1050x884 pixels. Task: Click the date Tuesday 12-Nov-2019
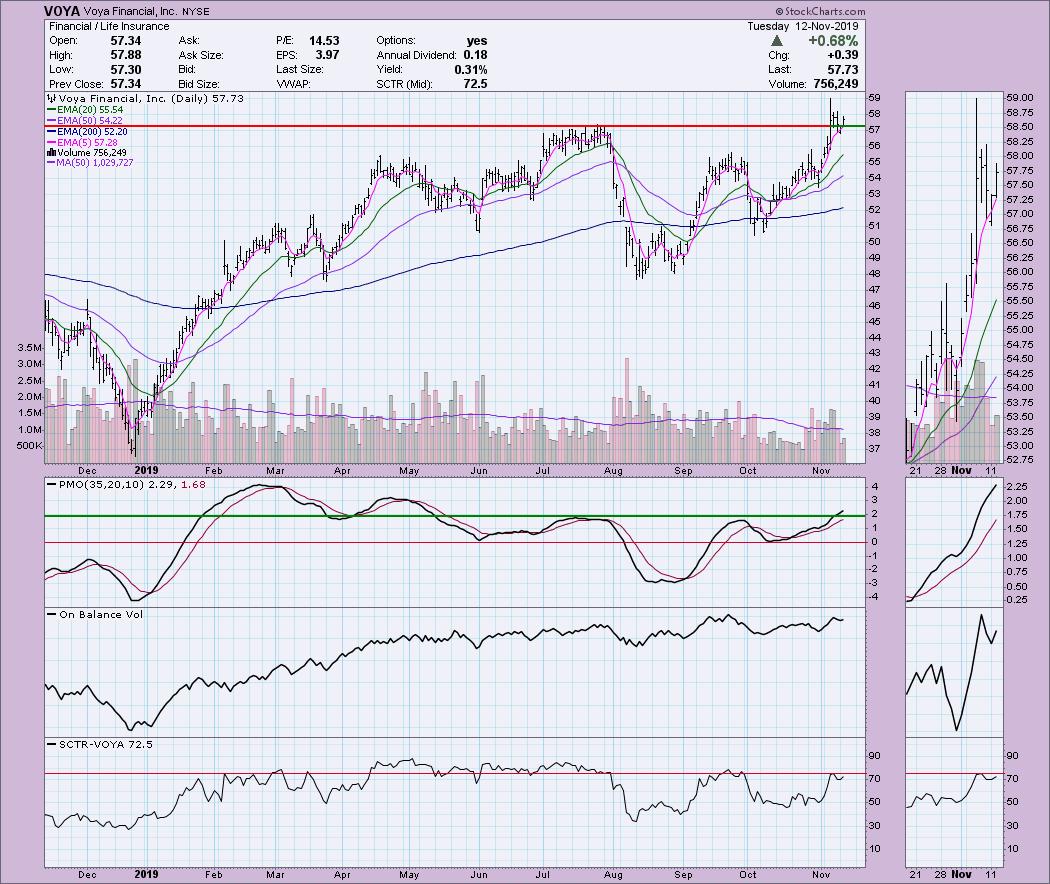coord(803,26)
